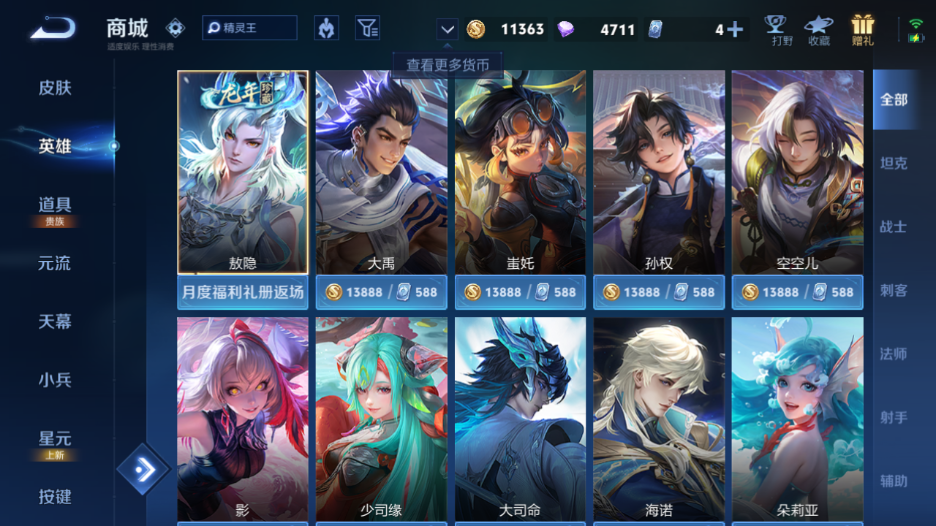Expand the sidebar with the diamond arrow button
The height and width of the screenshot is (526, 936).
coord(143,469)
